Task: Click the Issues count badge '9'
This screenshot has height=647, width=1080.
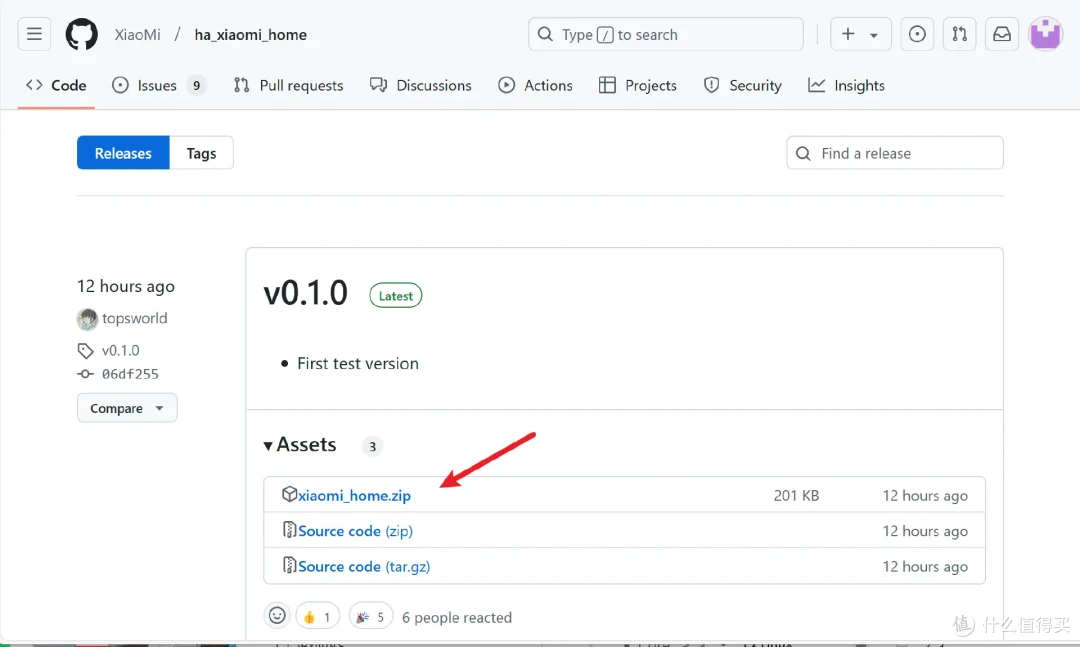Action: click(x=196, y=85)
